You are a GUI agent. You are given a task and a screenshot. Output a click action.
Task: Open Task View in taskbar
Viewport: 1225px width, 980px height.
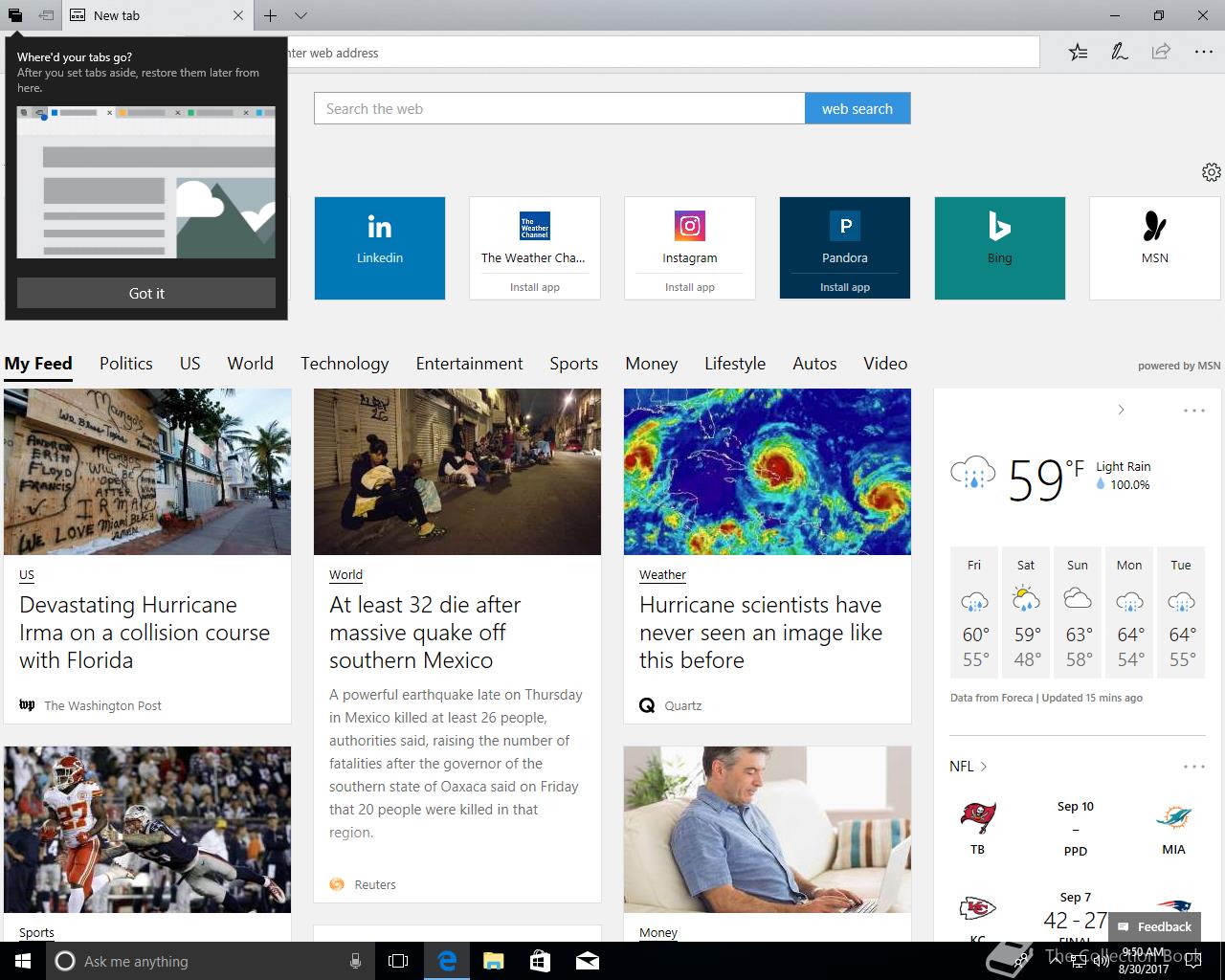[398, 961]
